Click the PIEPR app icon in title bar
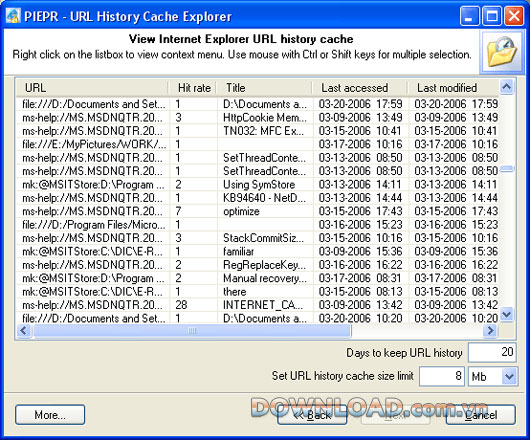530x440 pixels. point(13,16)
